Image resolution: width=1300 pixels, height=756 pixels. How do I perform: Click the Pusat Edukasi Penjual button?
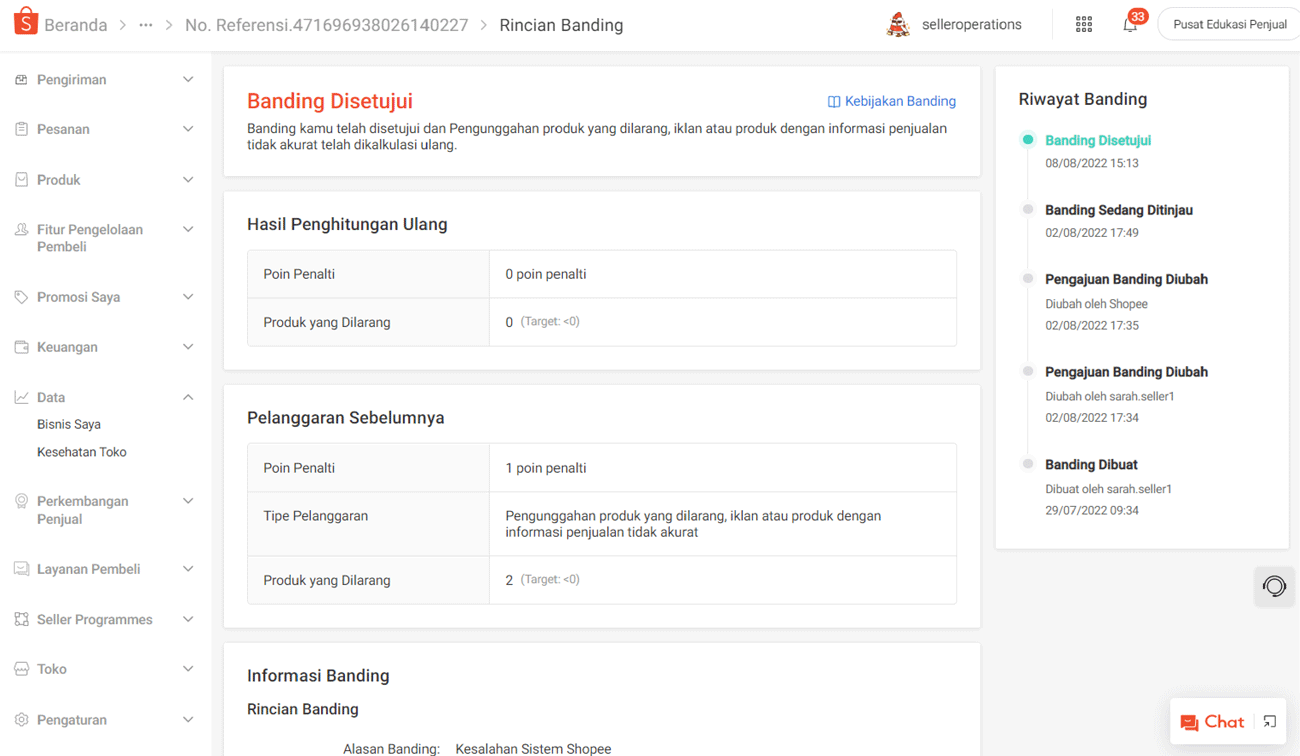pos(1228,23)
